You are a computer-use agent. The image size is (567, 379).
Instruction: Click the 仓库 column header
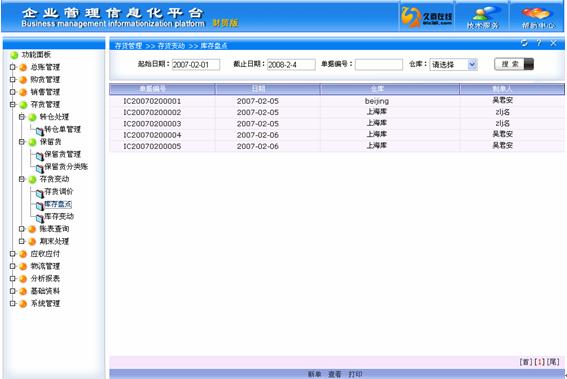(x=390, y=89)
